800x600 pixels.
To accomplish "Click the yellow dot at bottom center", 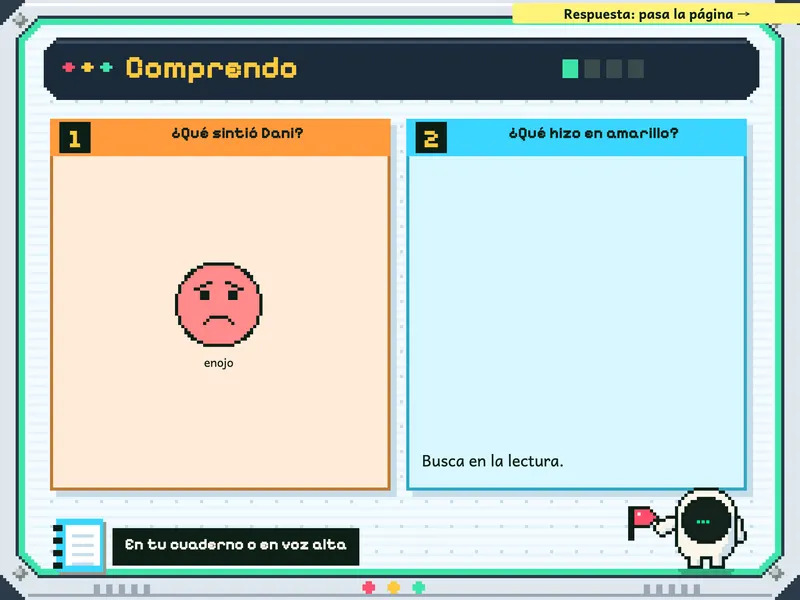I will pos(393,588).
